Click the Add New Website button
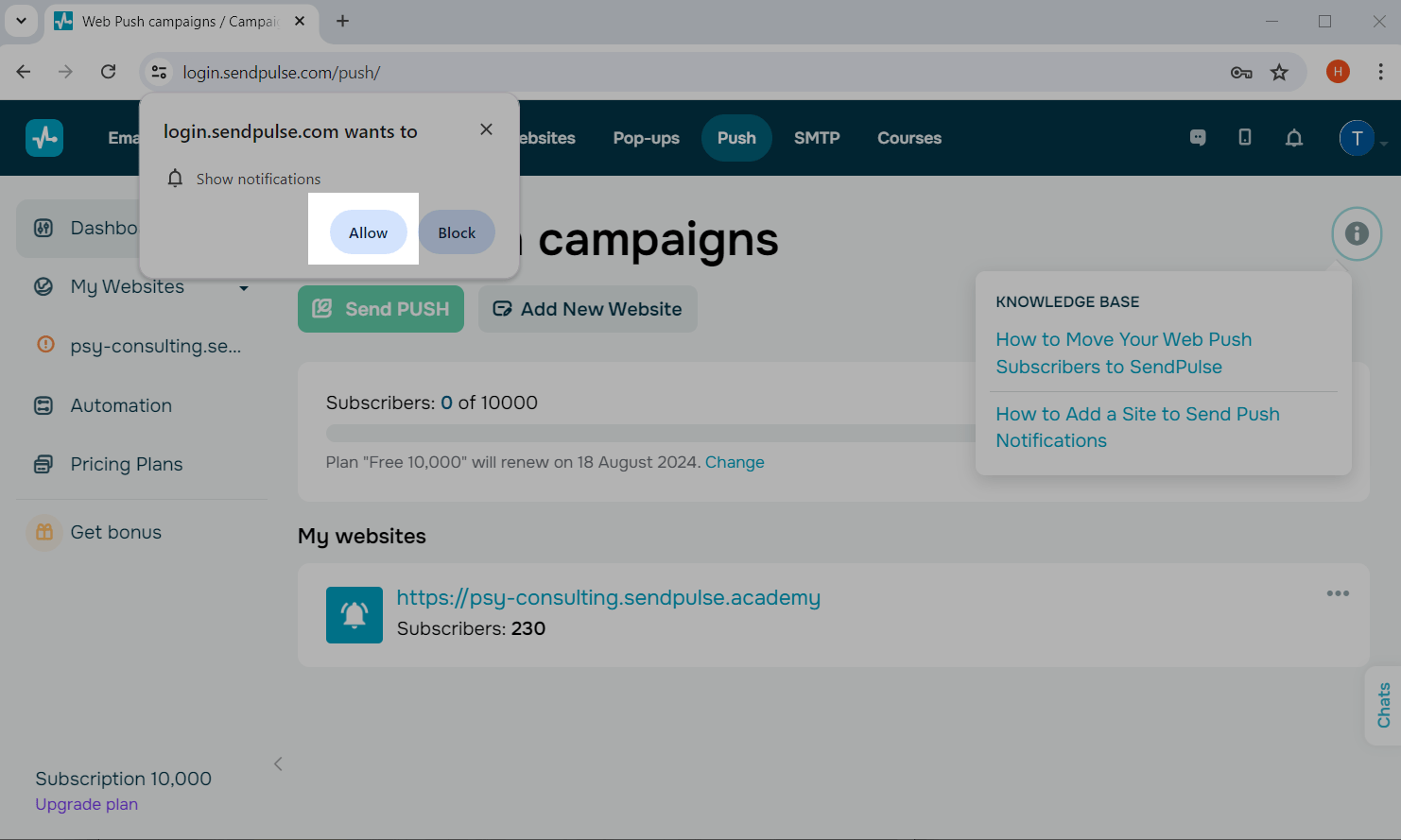Viewport: 1401px width, 840px height. click(588, 309)
